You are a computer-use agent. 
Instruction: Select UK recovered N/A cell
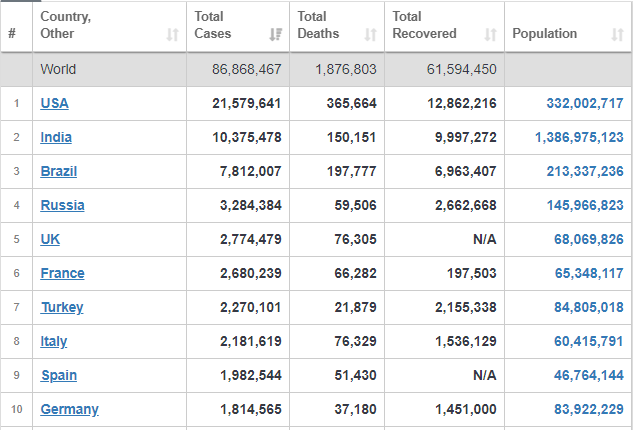(x=484, y=239)
